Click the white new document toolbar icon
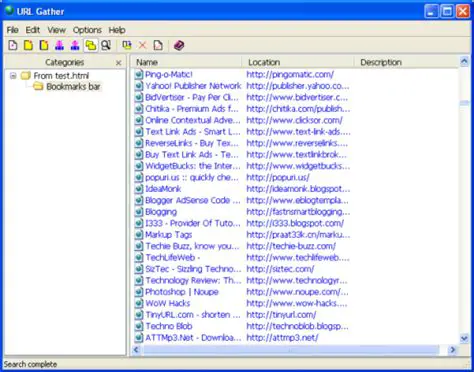474x372 pixels. (13, 45)
